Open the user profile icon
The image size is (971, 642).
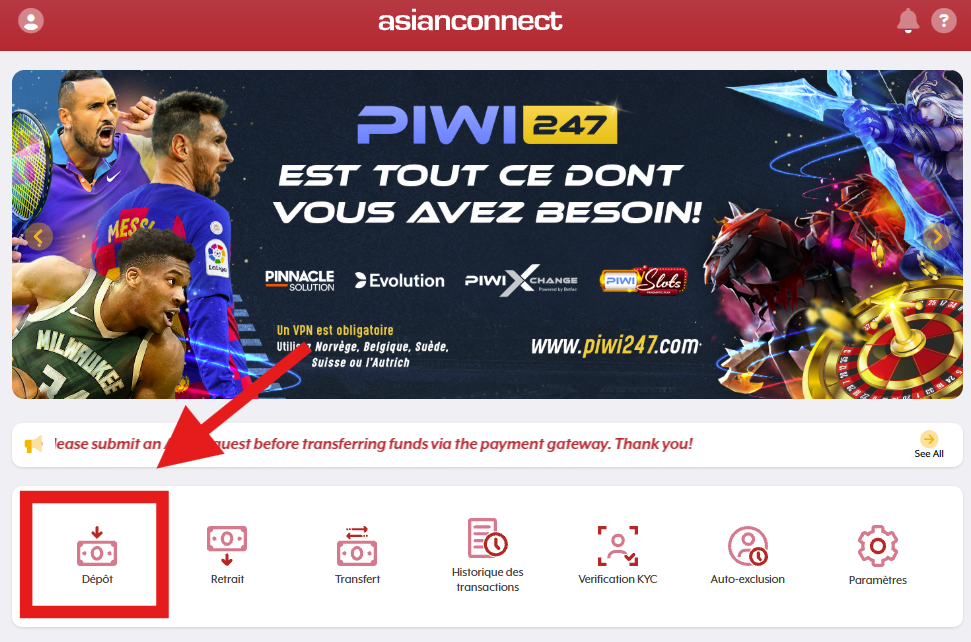click(30, 20)
